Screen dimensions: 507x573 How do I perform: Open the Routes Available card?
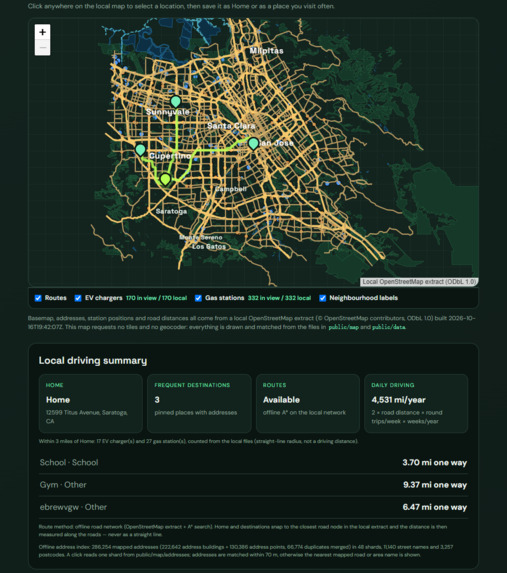coord(308,403)
